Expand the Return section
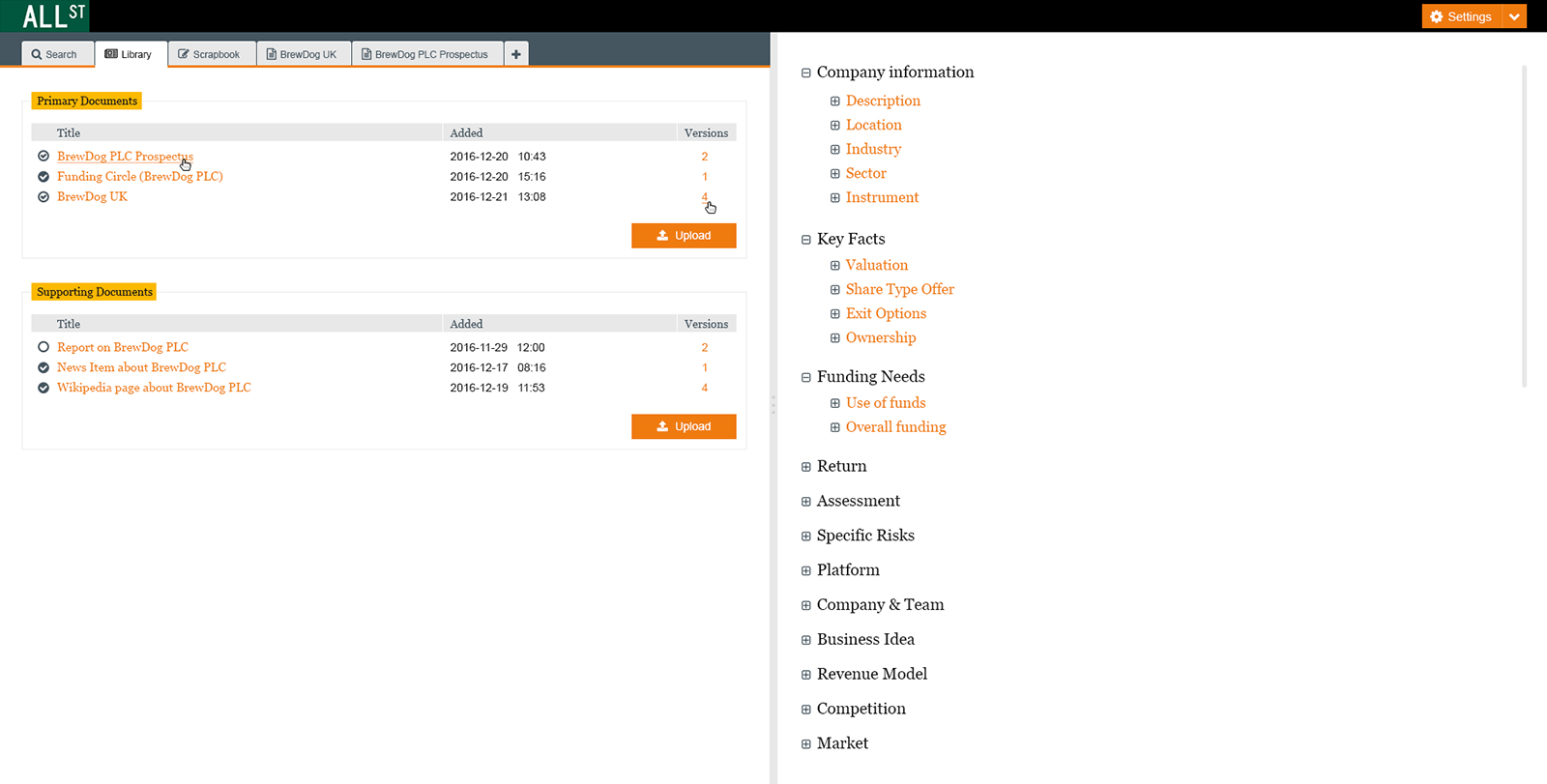Screen dimensions: 1547x784 click(806, 467)
